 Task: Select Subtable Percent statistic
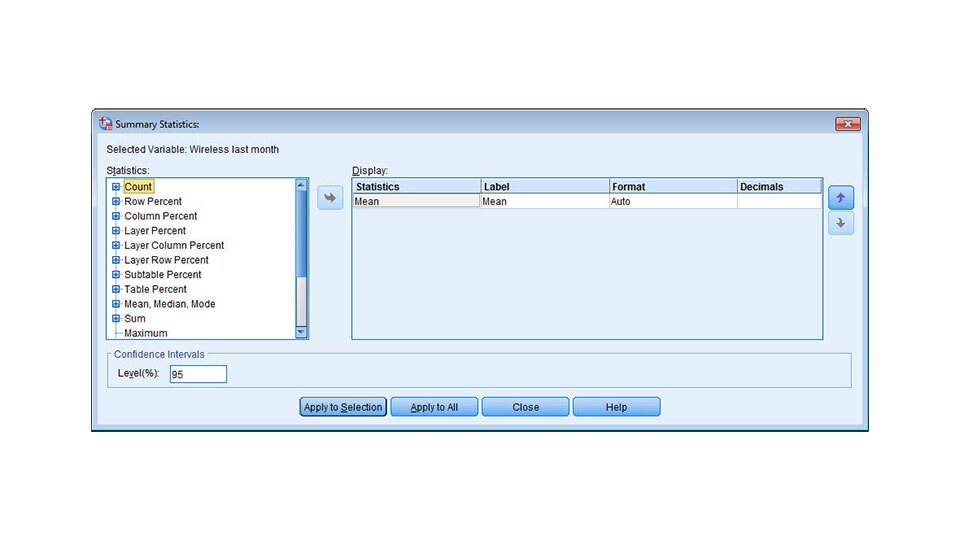(163, 275)
